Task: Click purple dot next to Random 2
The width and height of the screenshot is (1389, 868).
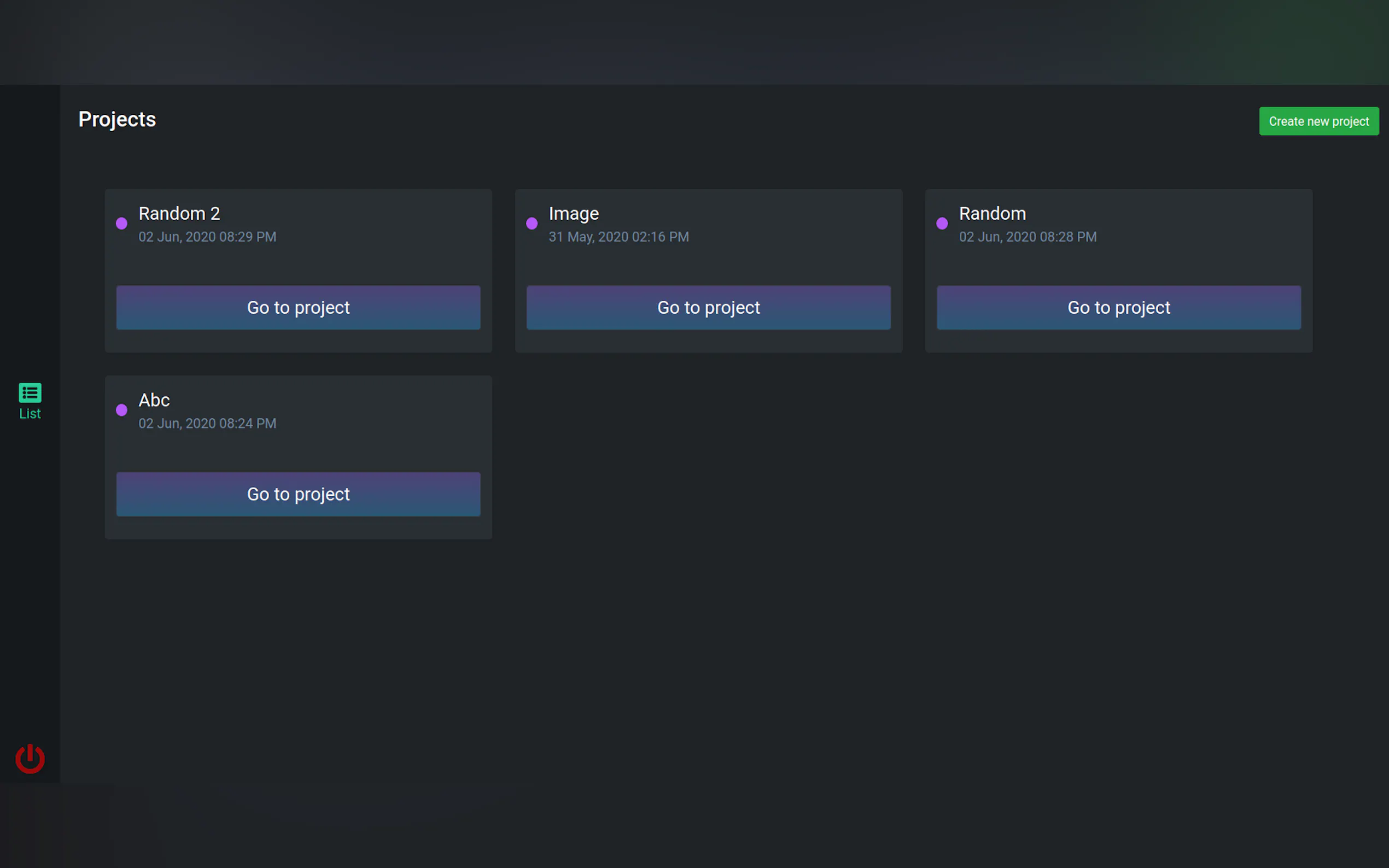Action: [122, 224]
